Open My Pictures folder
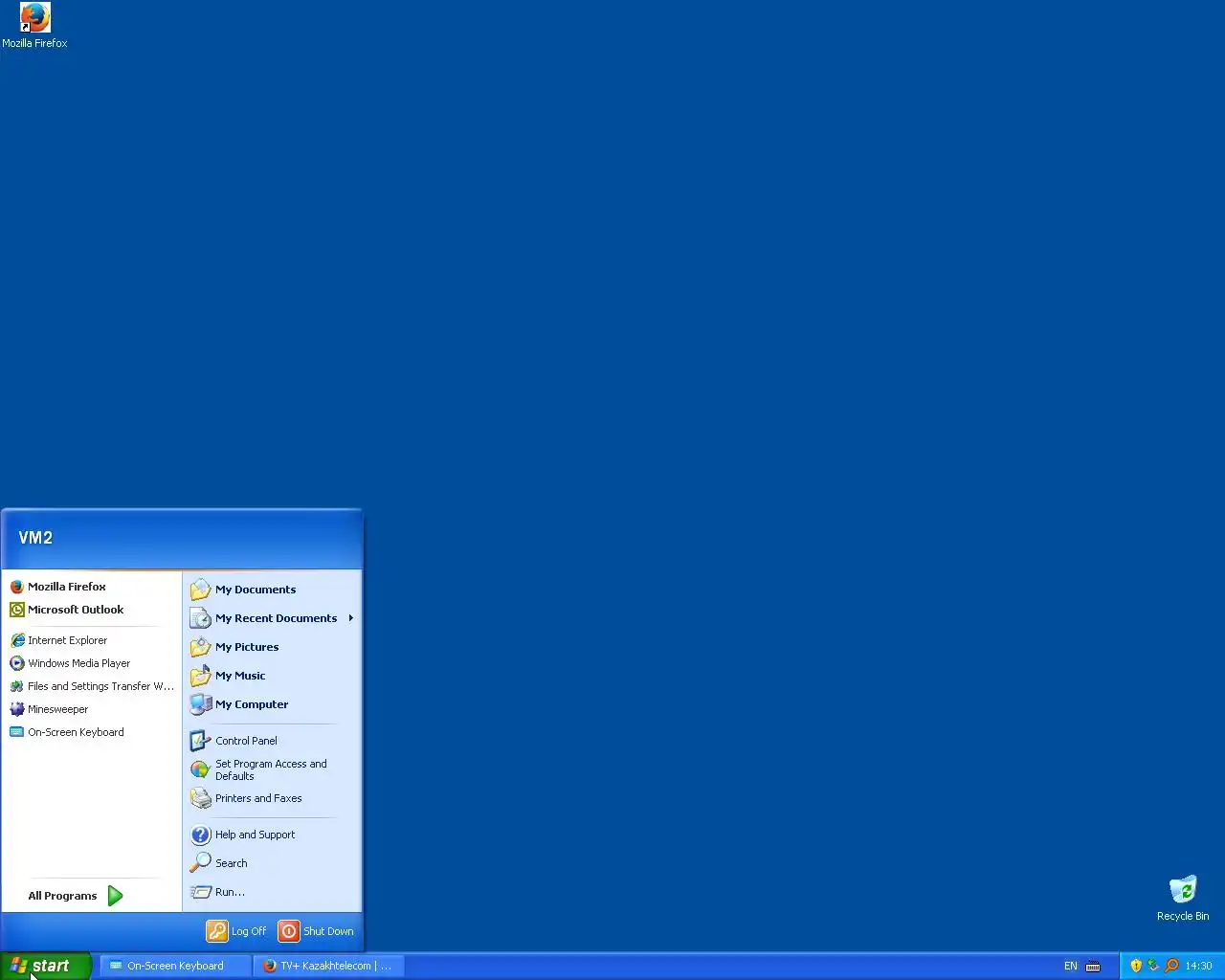 [272, 647]
